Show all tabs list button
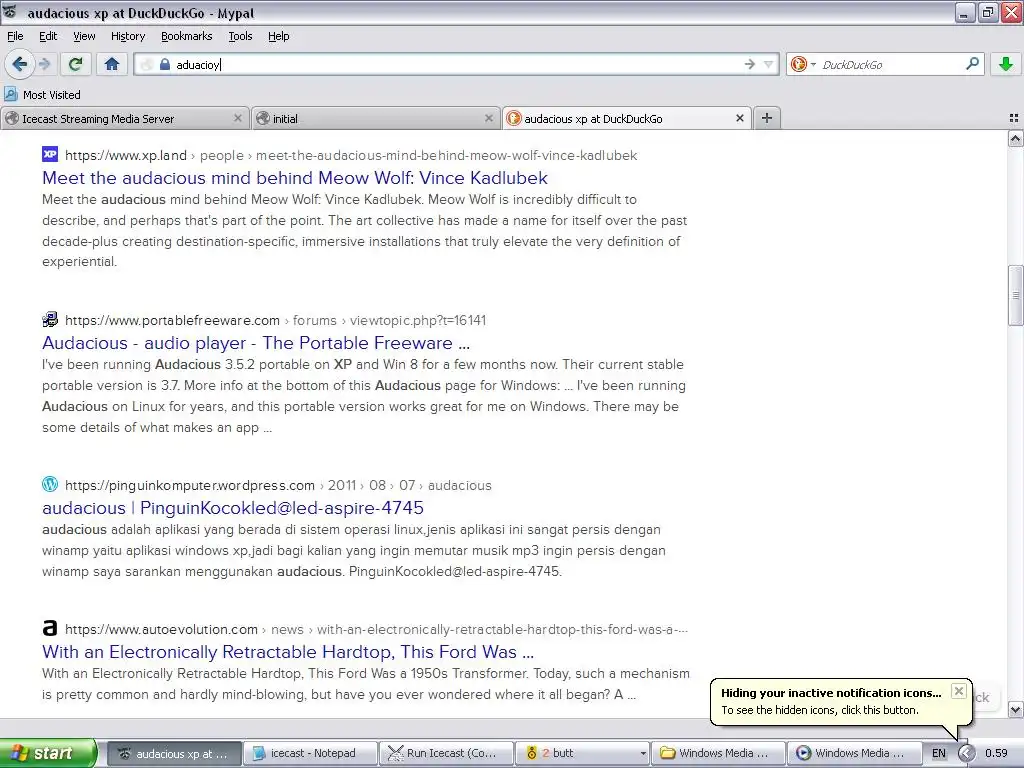 [1014, 118]
